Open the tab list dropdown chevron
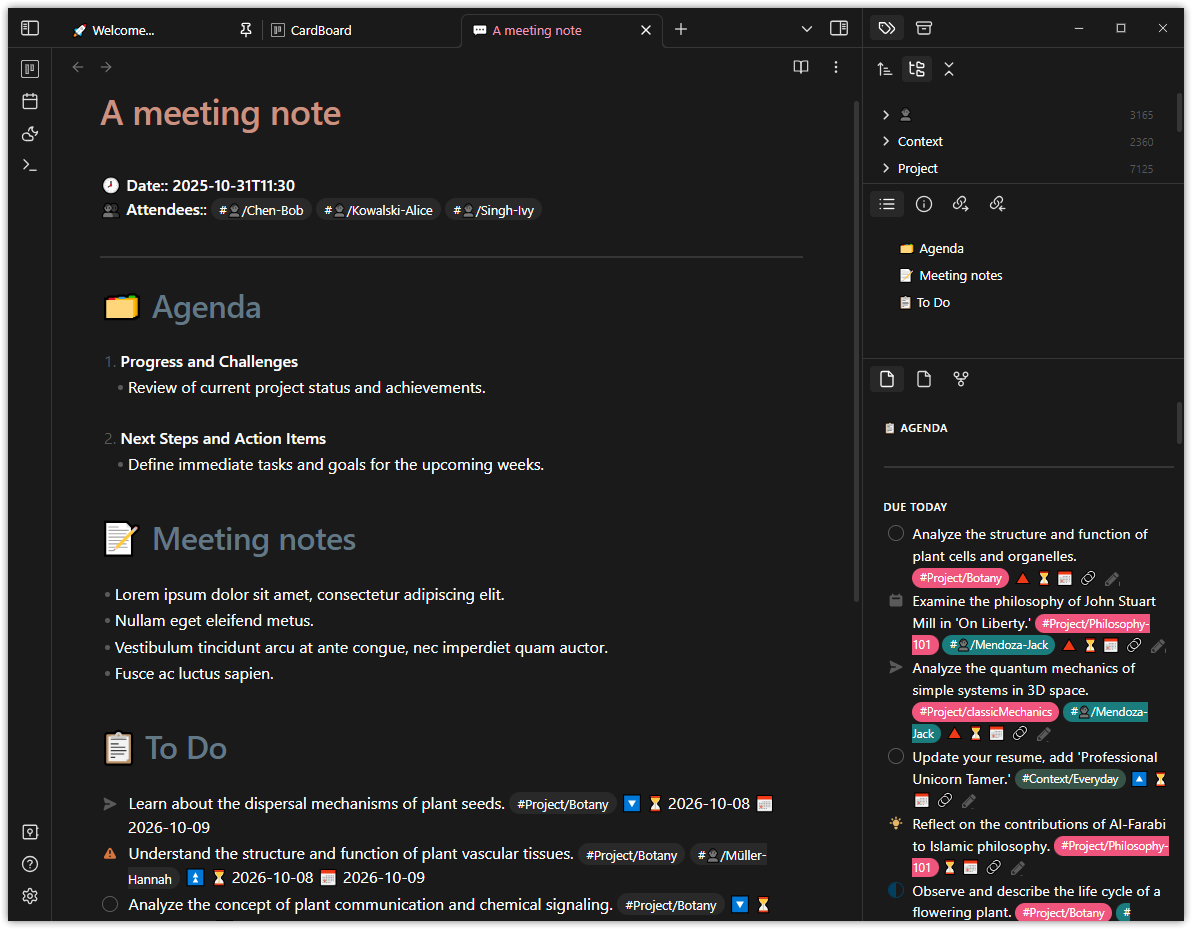The width and height of the screenshot is (1192, 929). click(x=807, y=29)
